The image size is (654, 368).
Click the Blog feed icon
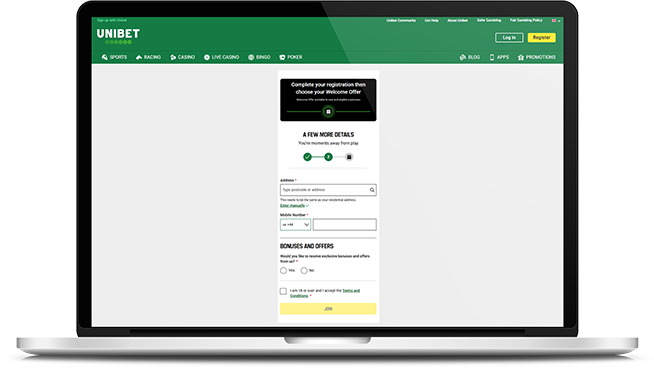coord(463,57)
